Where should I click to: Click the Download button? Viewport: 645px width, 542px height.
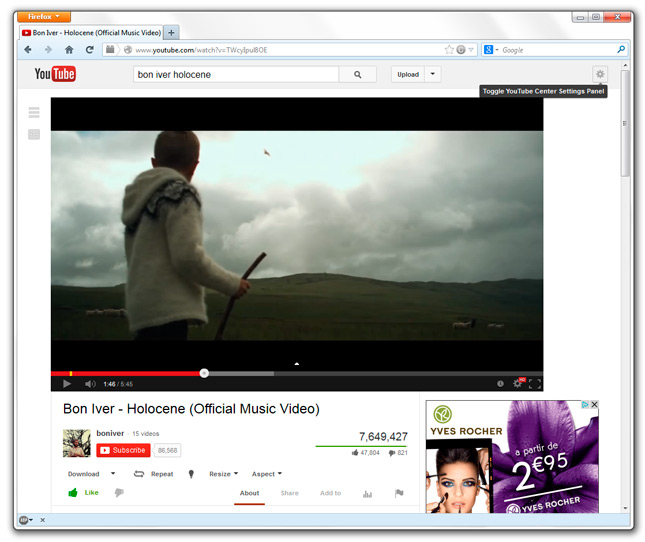click(x=84, y=474)
